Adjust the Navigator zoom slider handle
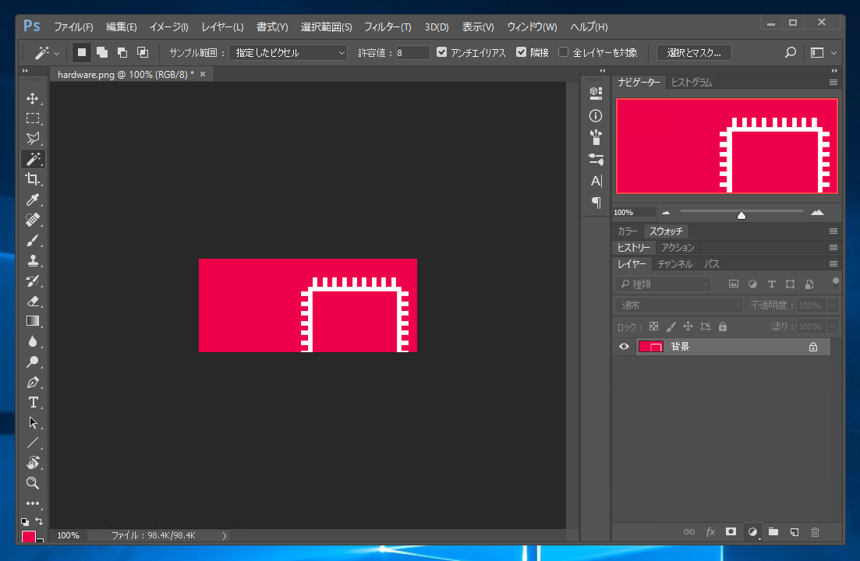This screenshot has height=561, width=860. tap(741, 215)
